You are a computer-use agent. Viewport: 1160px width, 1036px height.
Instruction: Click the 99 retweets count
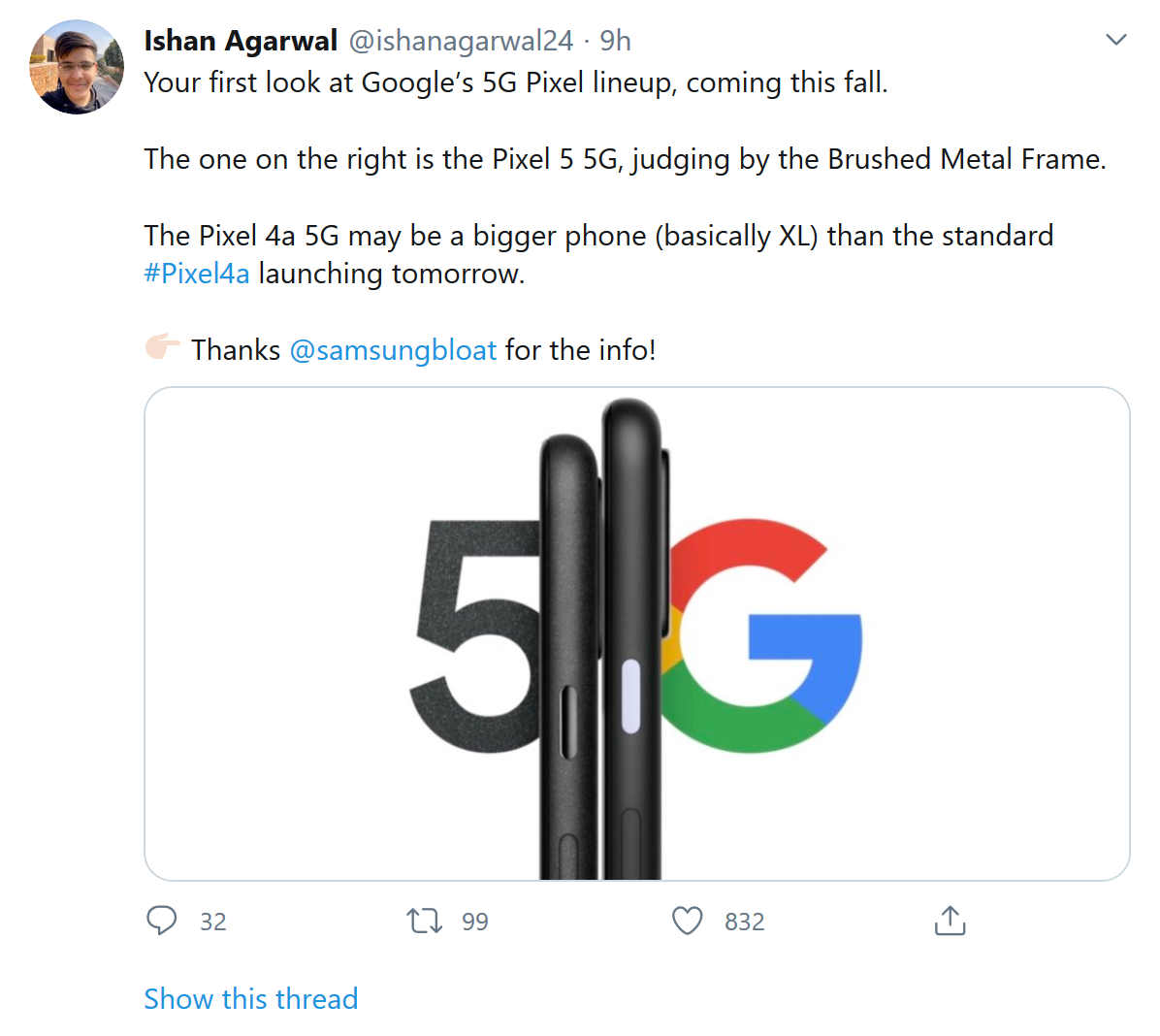(475, 922)
